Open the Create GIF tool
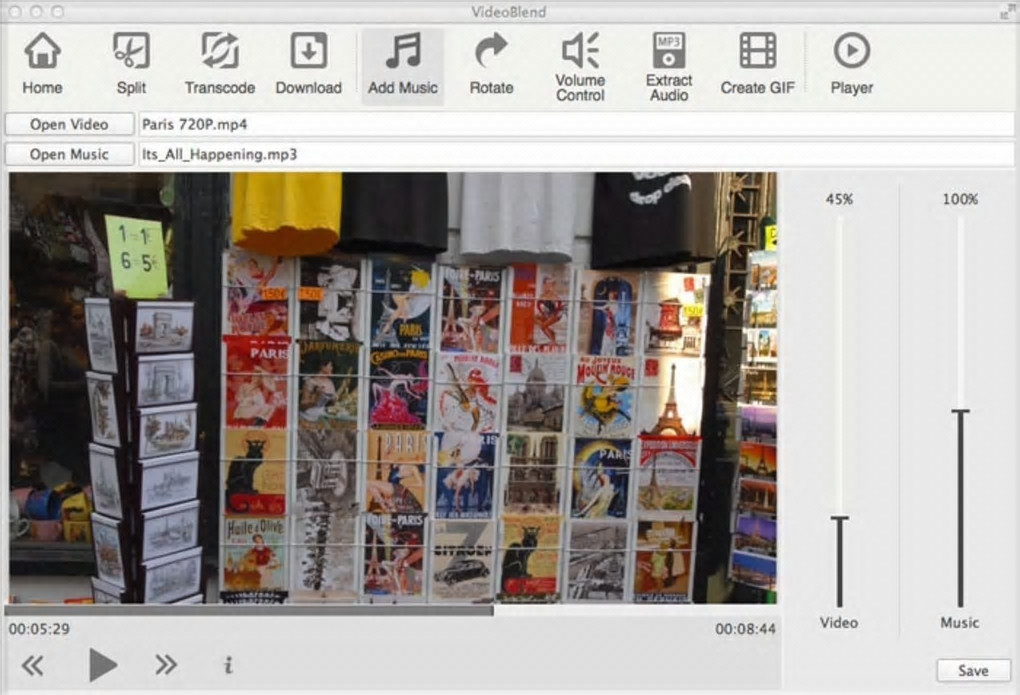Image resolution: width=1020 pixels, height=695 pixels. click(757, 63)
